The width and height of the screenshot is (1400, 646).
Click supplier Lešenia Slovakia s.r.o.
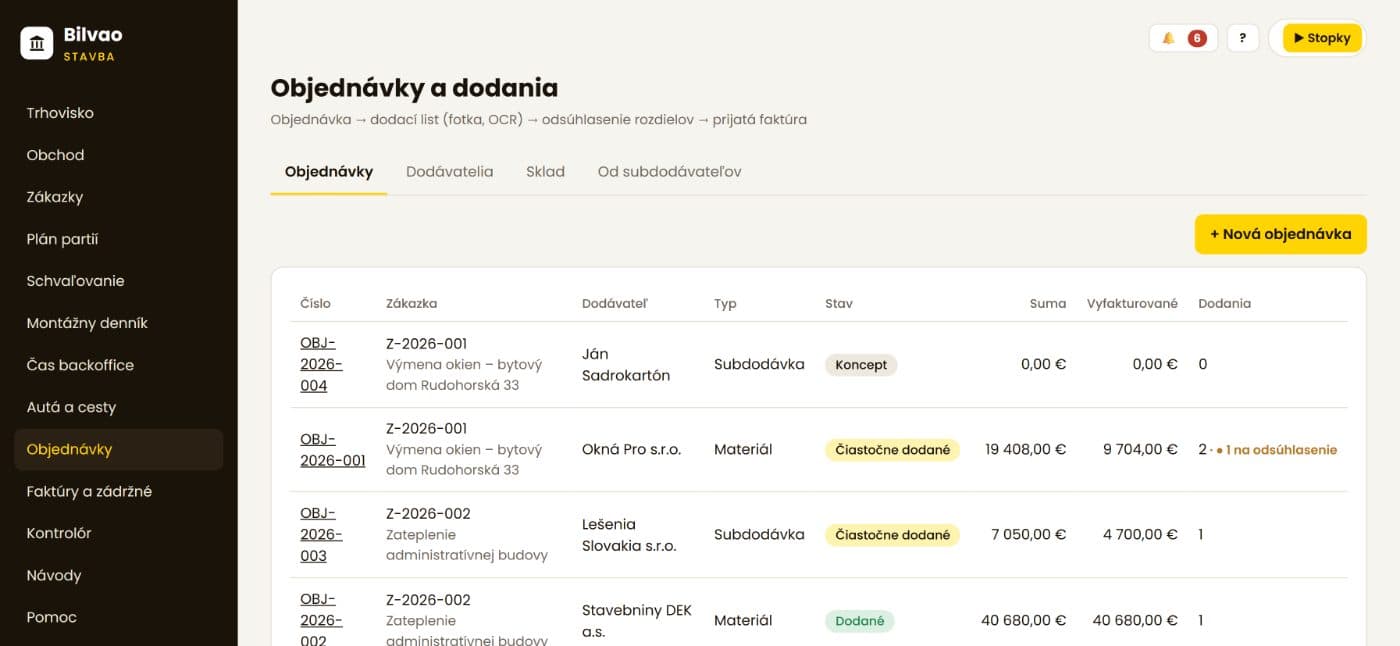click(629, 535)
